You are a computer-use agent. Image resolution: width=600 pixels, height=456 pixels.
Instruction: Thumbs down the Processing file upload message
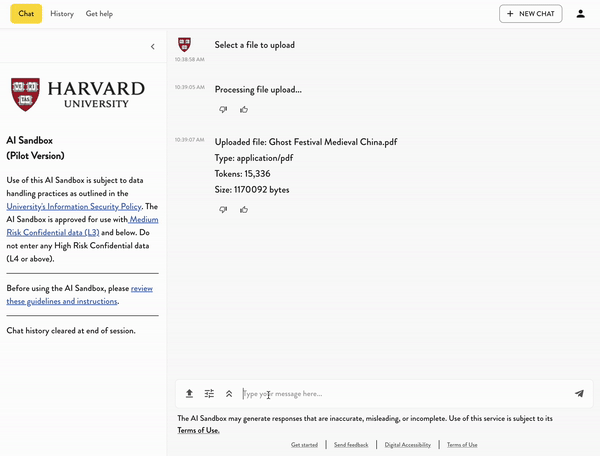(x=223, y=109)
